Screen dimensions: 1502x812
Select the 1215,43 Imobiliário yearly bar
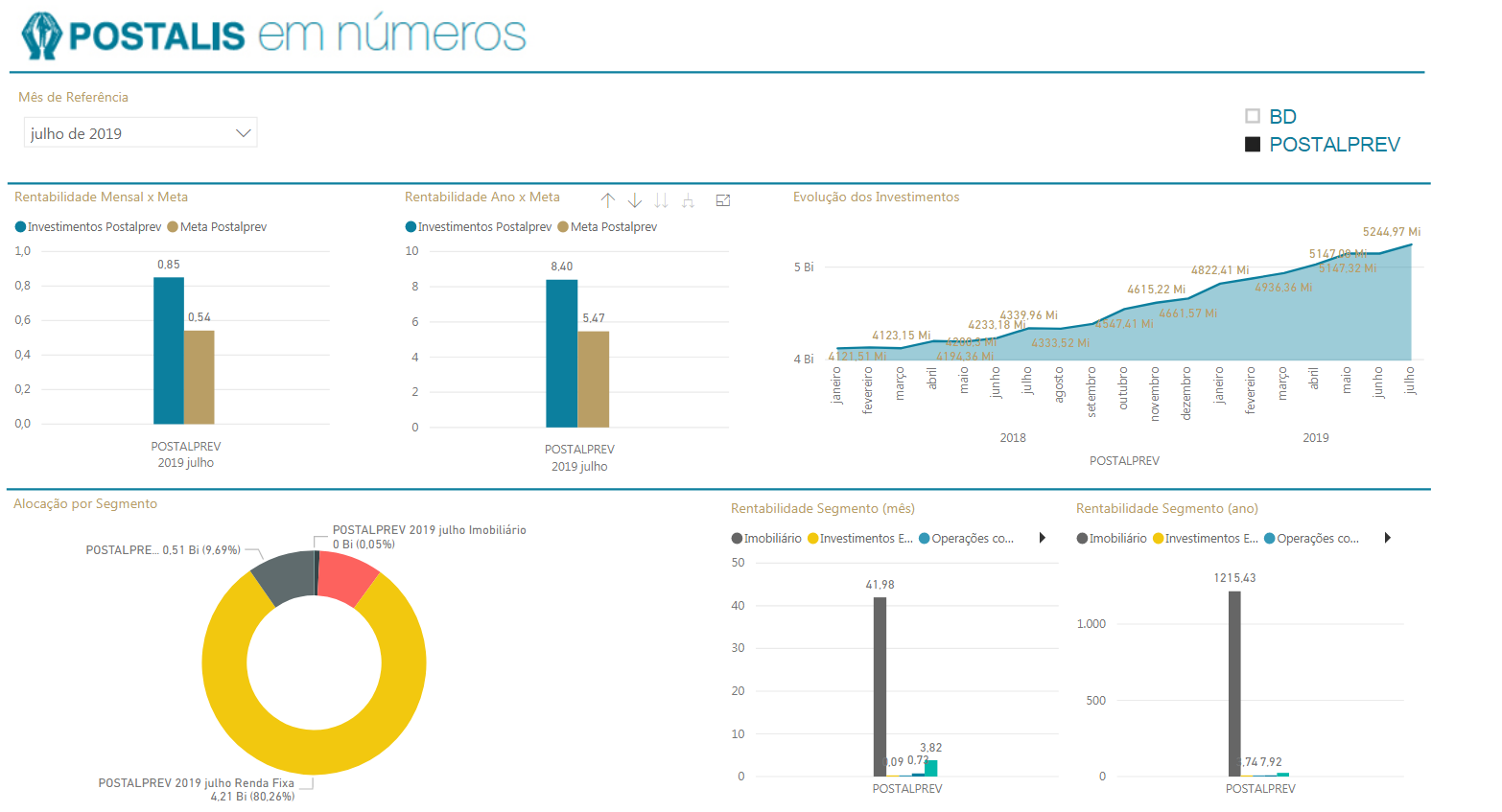pos(1234,684)
